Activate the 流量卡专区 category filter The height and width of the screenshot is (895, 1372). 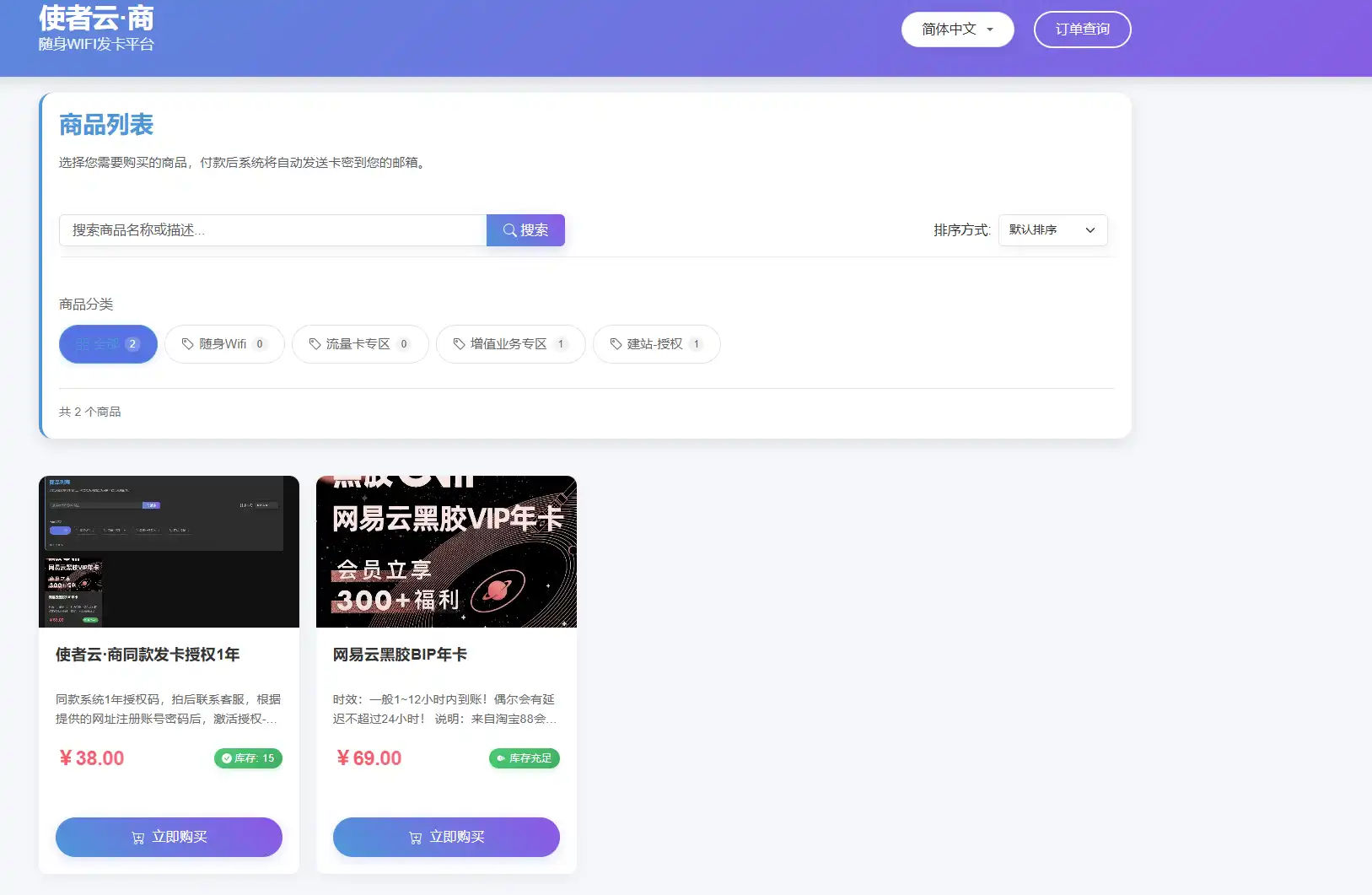tap(359, 343)
